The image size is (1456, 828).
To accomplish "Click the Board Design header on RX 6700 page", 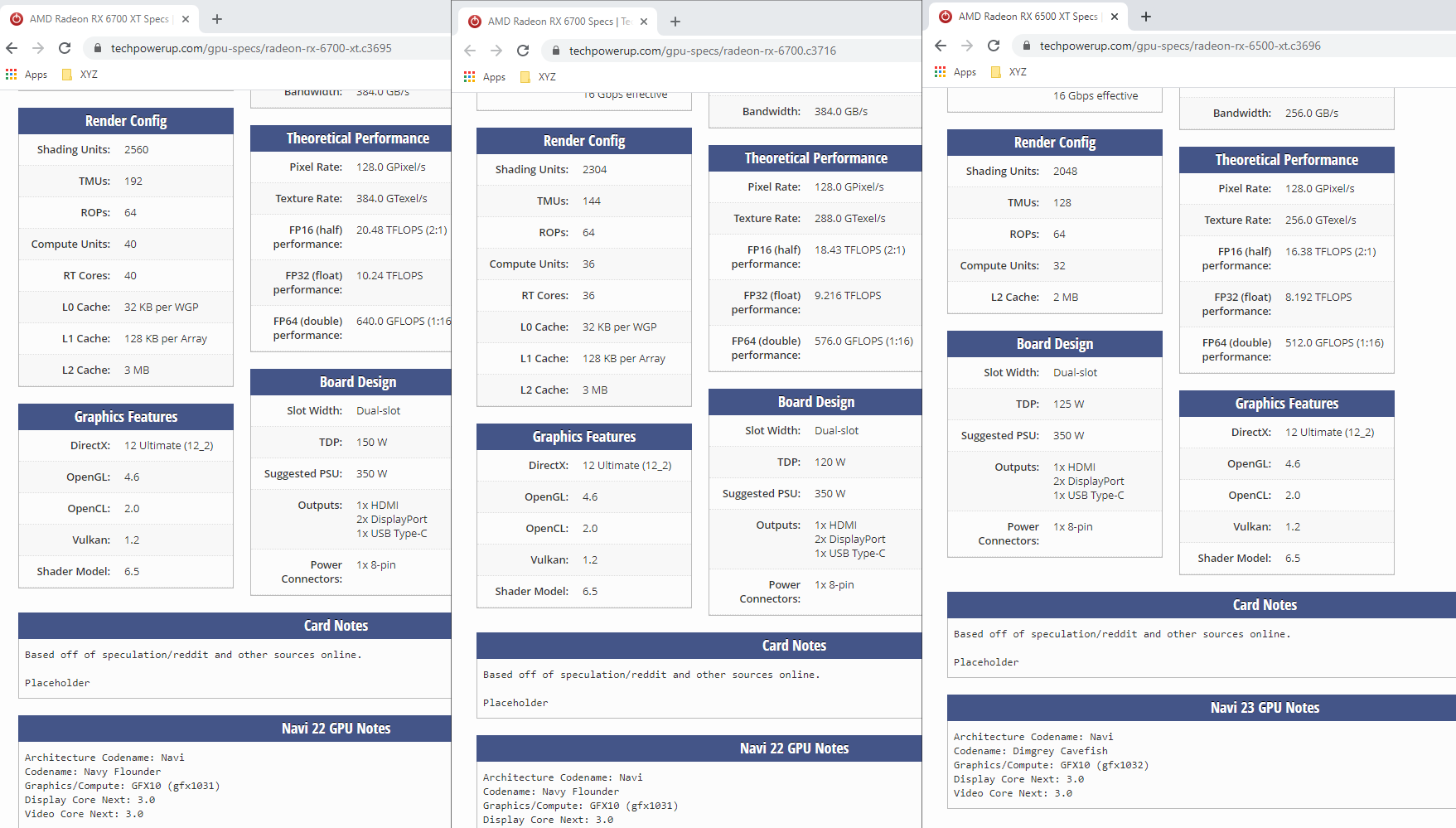I will 815,402.
